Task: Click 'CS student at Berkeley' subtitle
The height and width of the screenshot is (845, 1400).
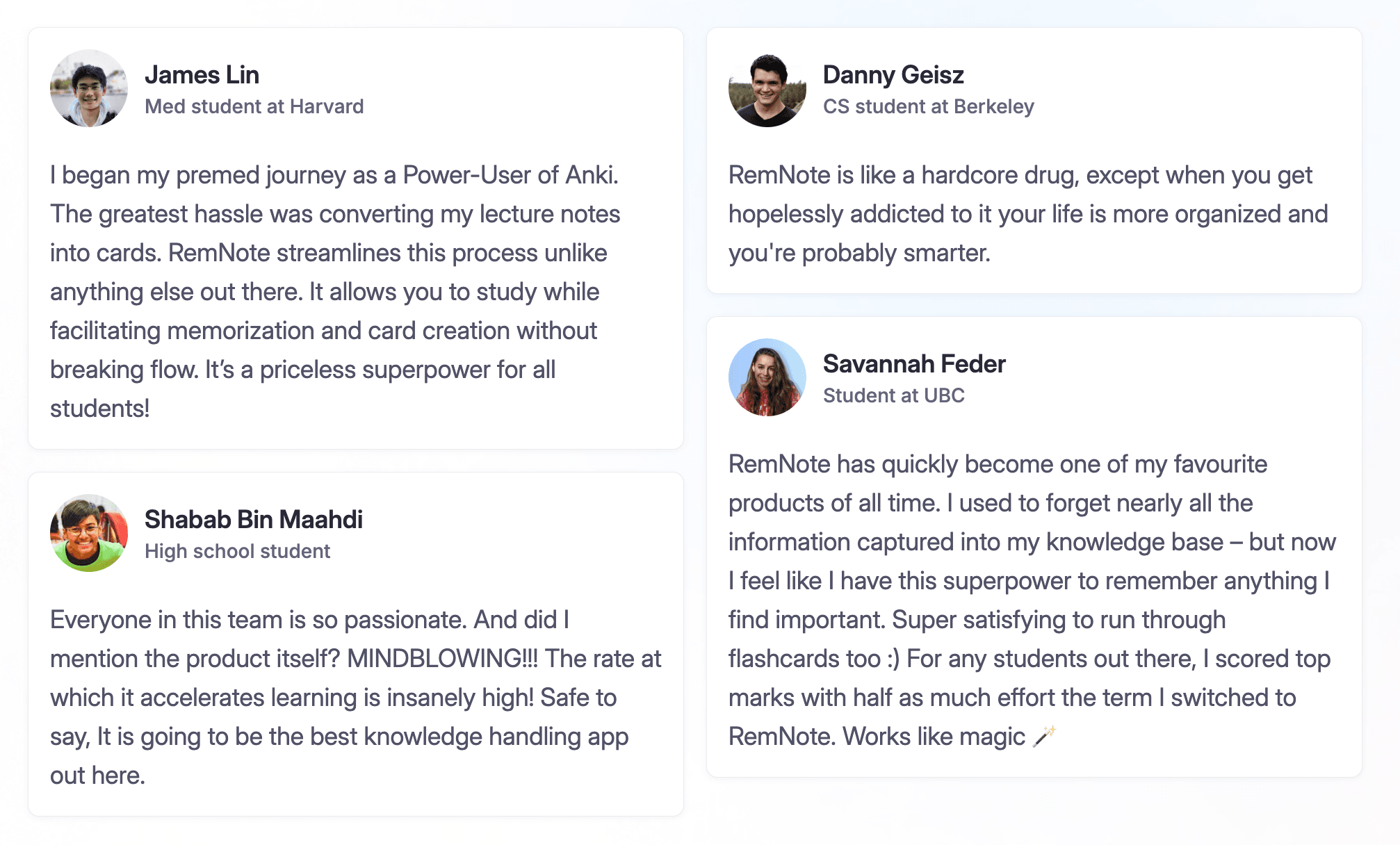Action: click(x=929, y=106)
